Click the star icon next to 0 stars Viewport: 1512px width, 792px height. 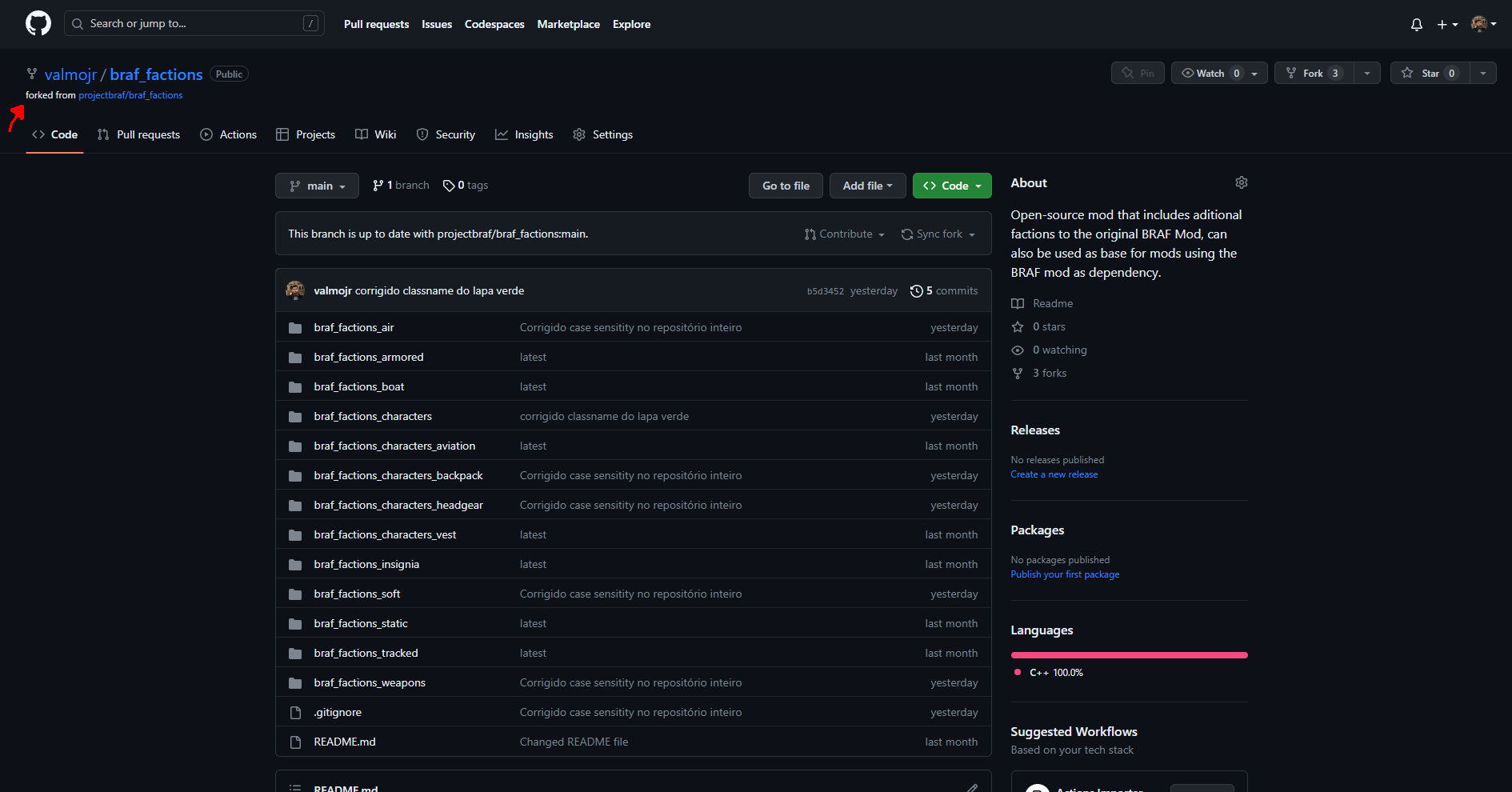coord(1018,327)
